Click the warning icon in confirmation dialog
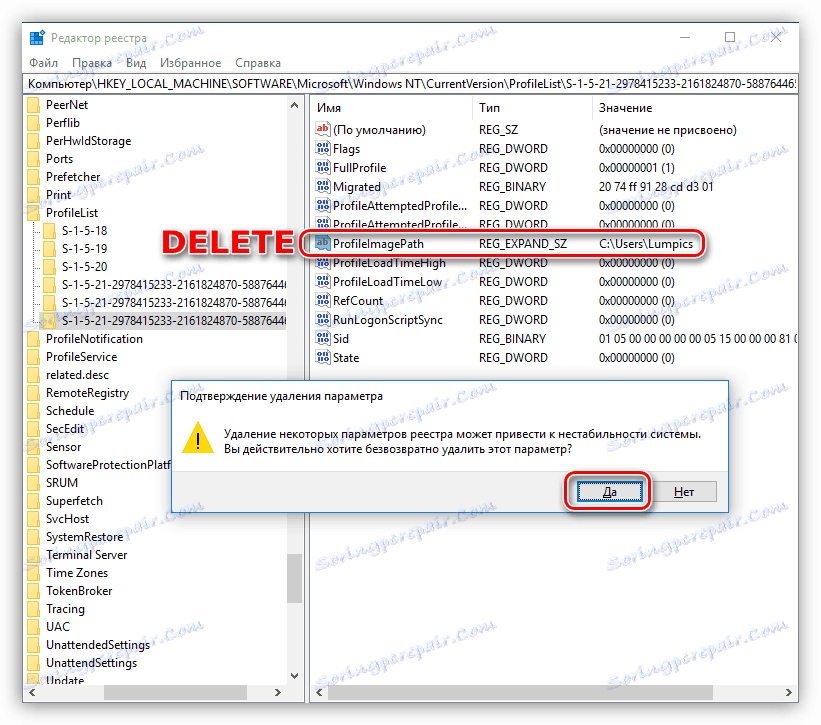821x725 pixels. (197, 438)
